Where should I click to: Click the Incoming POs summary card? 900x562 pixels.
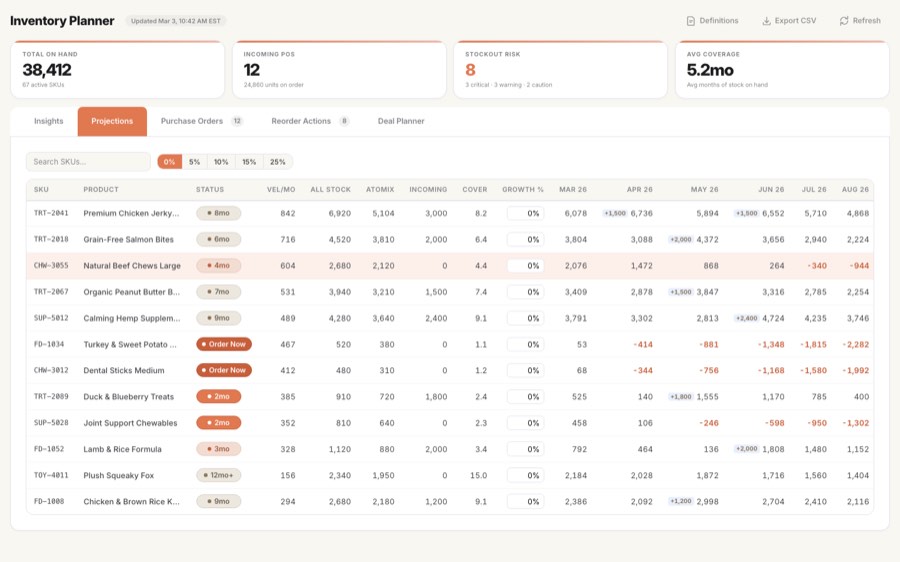339,69
